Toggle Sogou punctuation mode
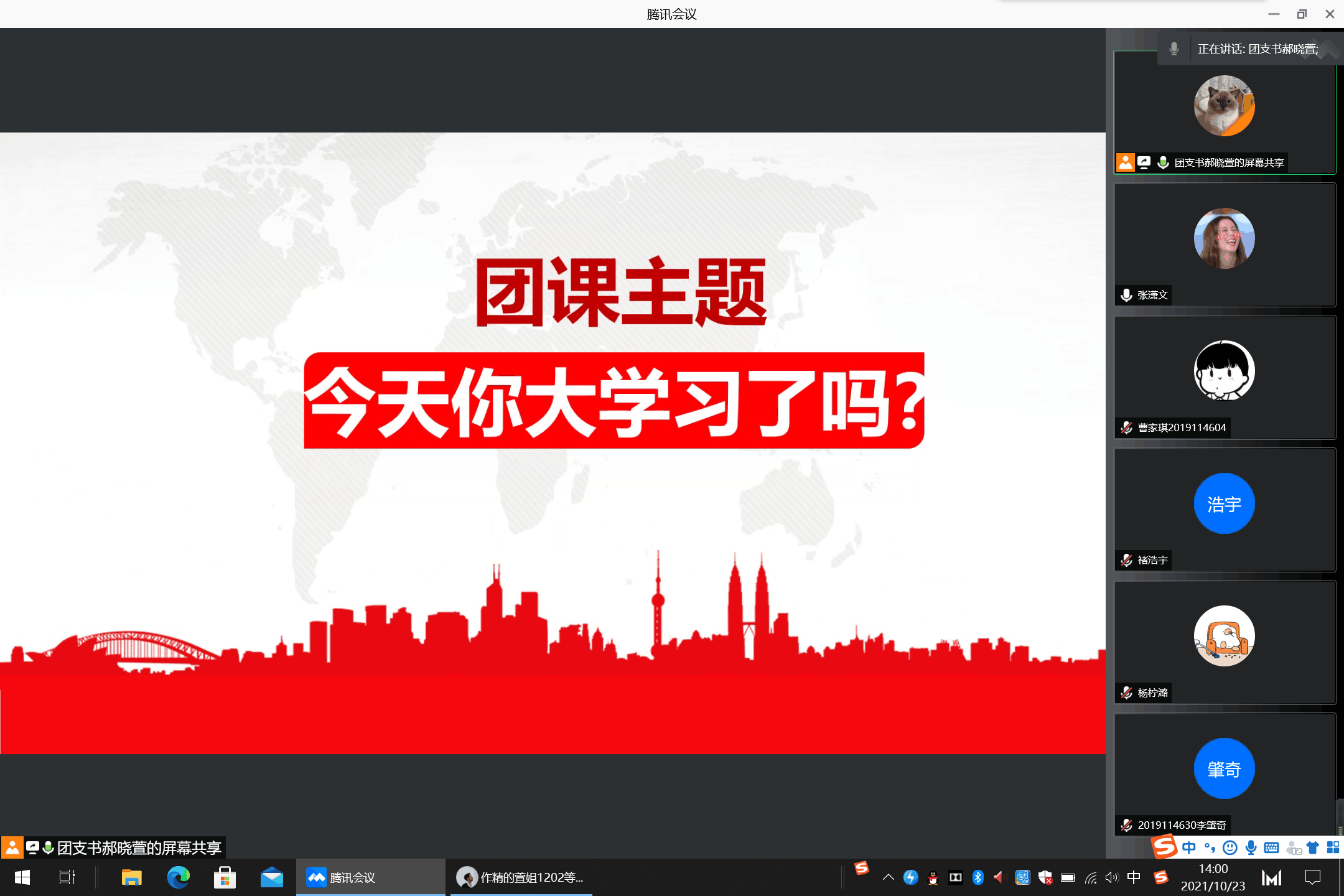The image size is (1344, 896). [x=1210, y=847]
